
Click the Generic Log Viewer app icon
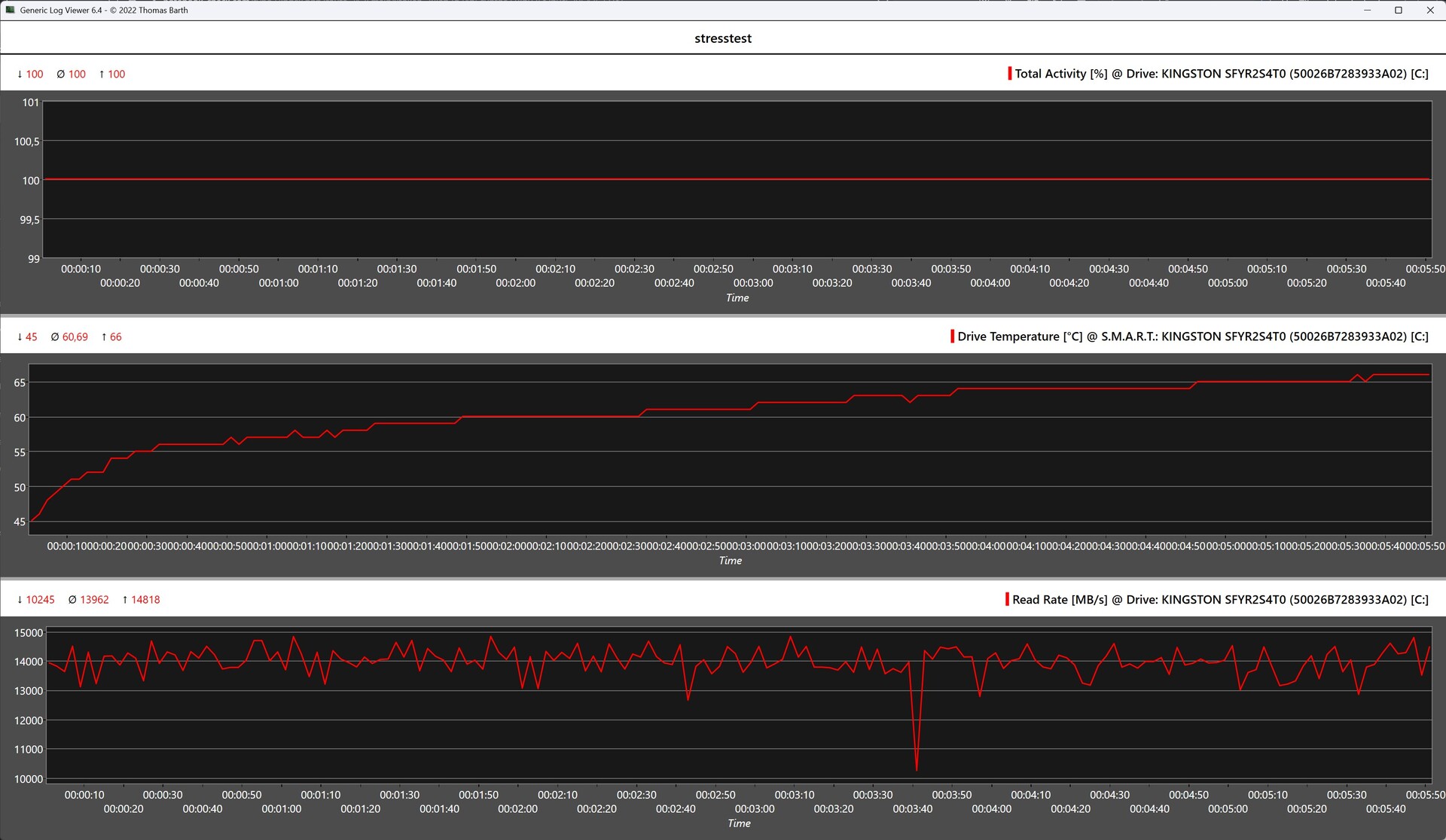10,10
